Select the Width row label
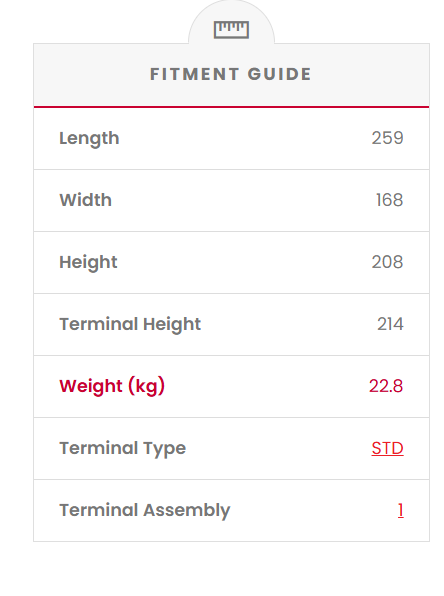This screenshot has height=596, width=444. coord(86,200)
